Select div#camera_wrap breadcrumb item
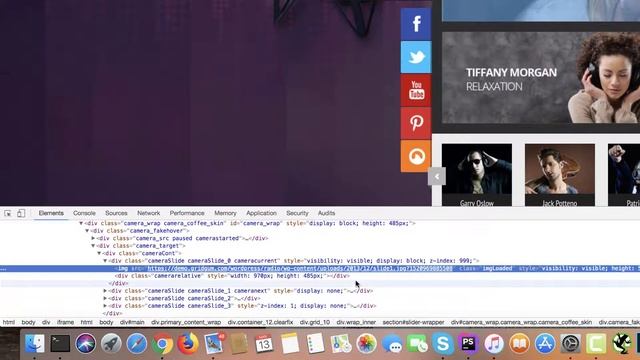This screenshot has width=640, height=360. click(521, 322)
